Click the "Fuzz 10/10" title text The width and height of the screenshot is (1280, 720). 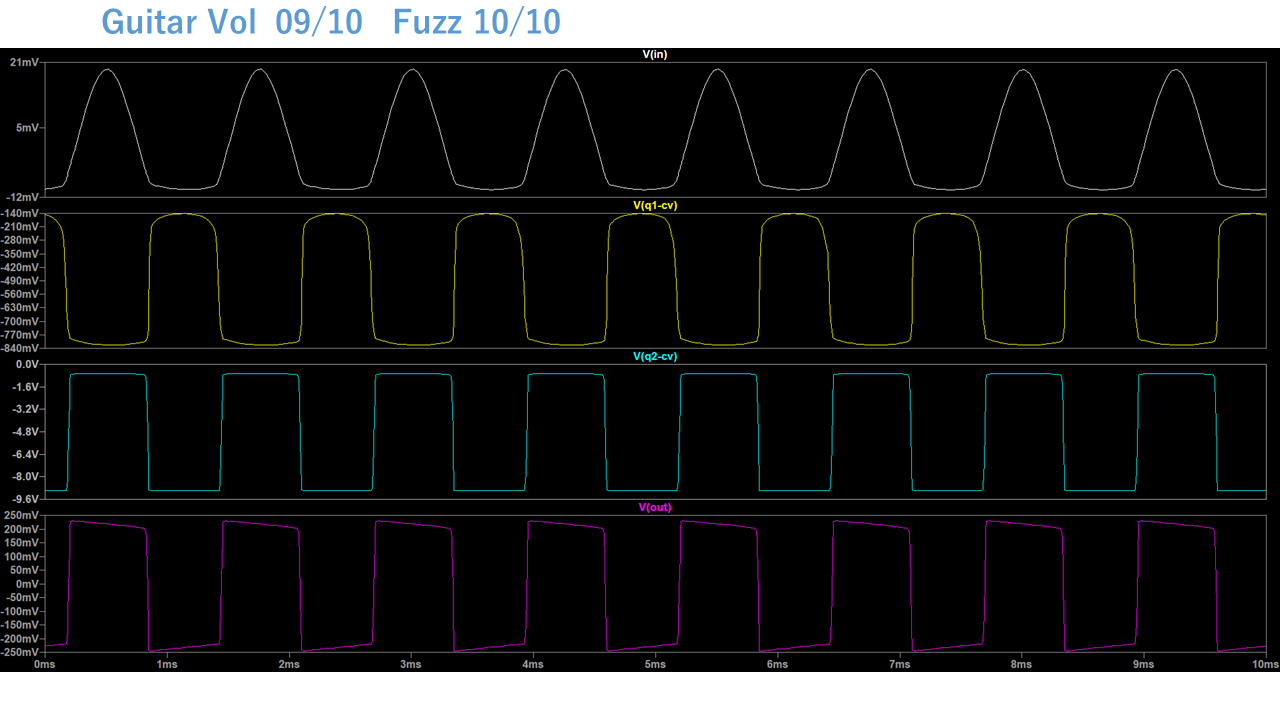click(476, 22)
